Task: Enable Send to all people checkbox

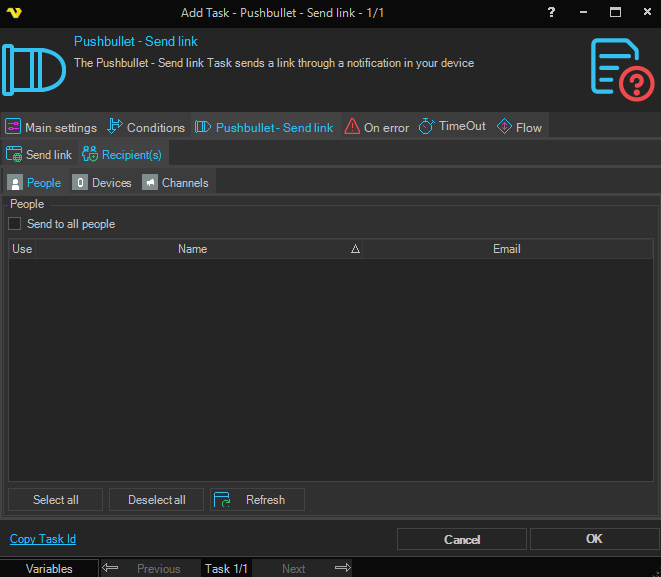Action: point(15,224)
